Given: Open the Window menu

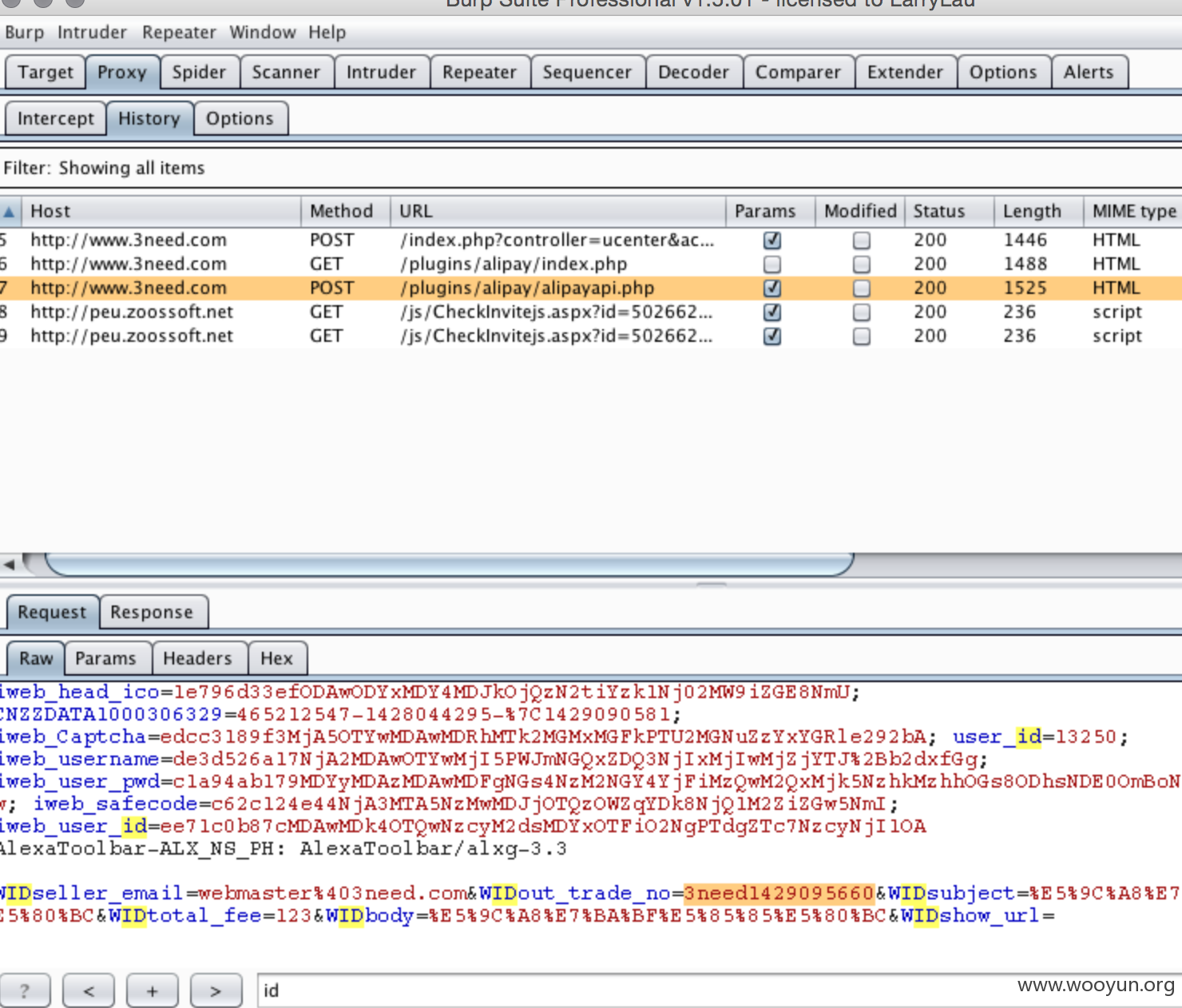Looking at the screenshot, I should 263,33.
